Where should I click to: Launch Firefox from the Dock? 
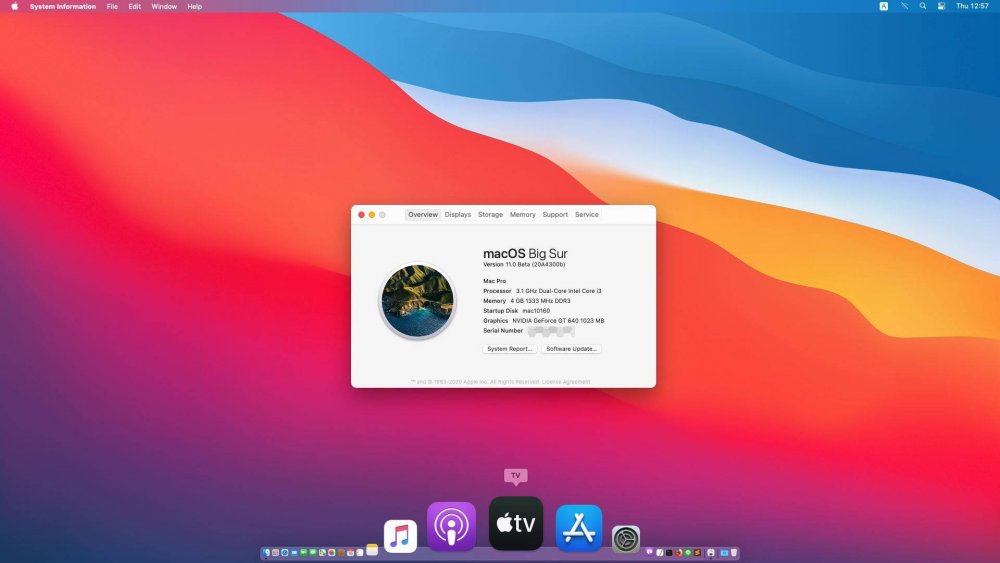pyautogui.click(x=679, y=552)
